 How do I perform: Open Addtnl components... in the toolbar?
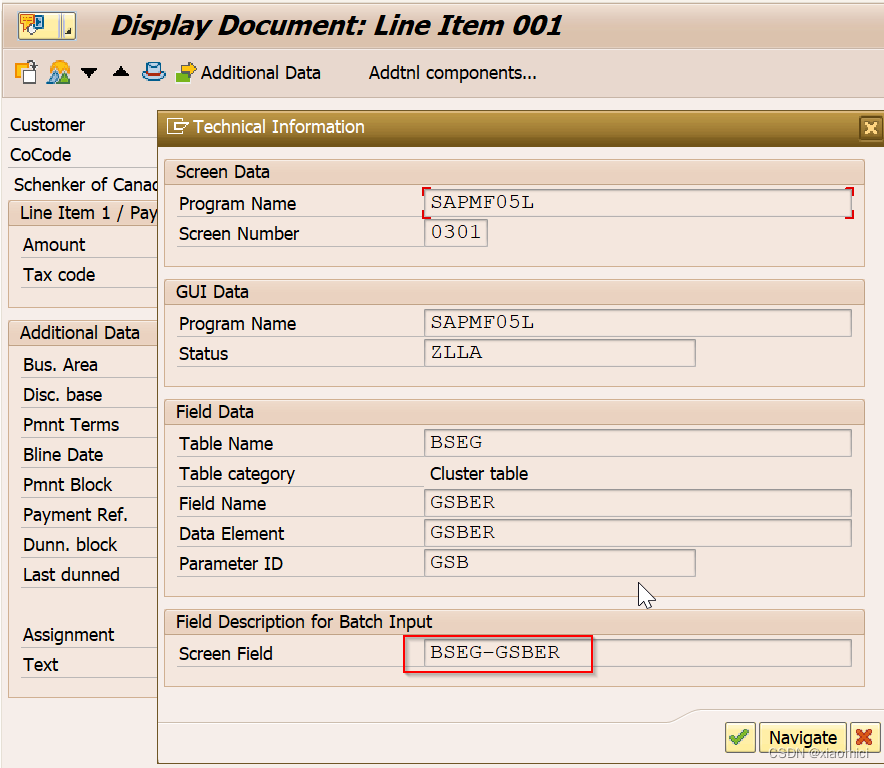tap(453, 73)
